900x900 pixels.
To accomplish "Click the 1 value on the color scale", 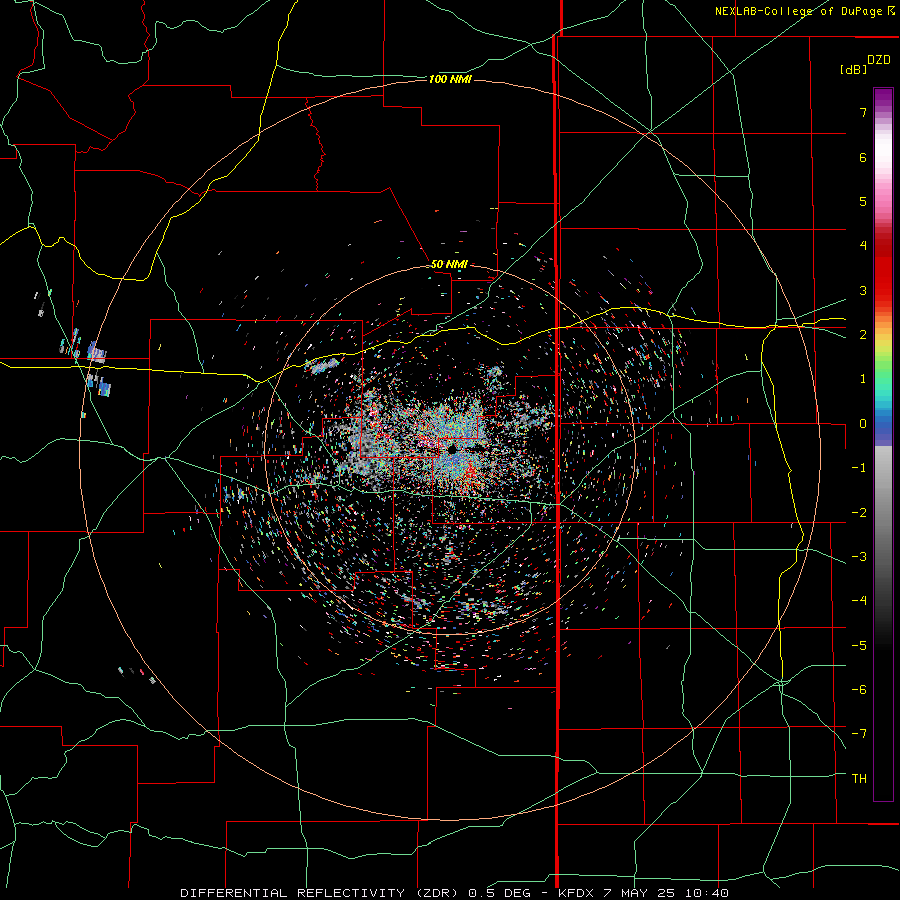I will coord(863,379).
